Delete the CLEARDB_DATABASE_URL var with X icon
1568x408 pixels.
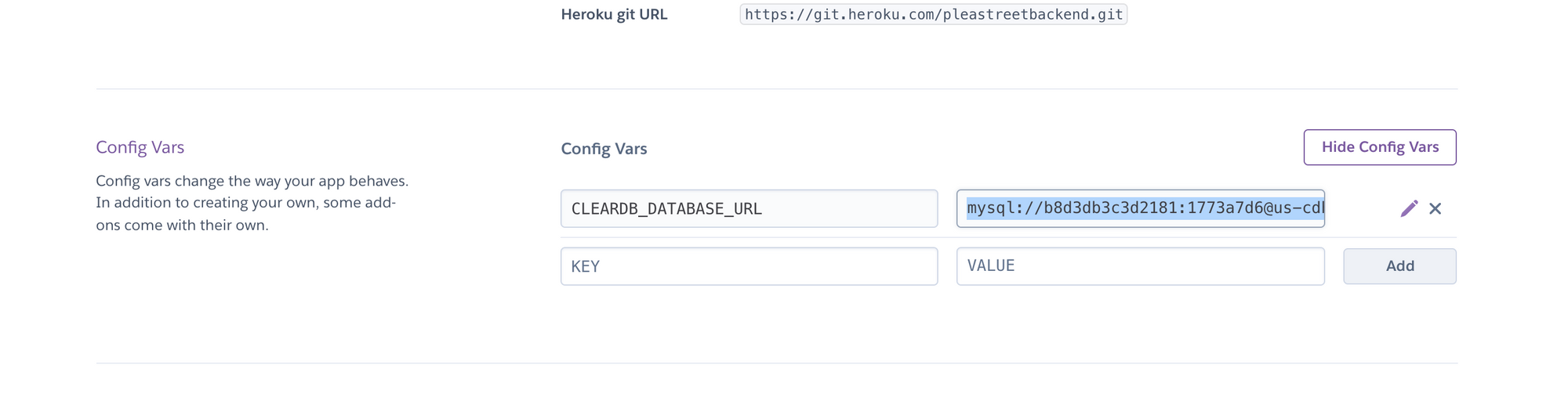point(1436,208)
